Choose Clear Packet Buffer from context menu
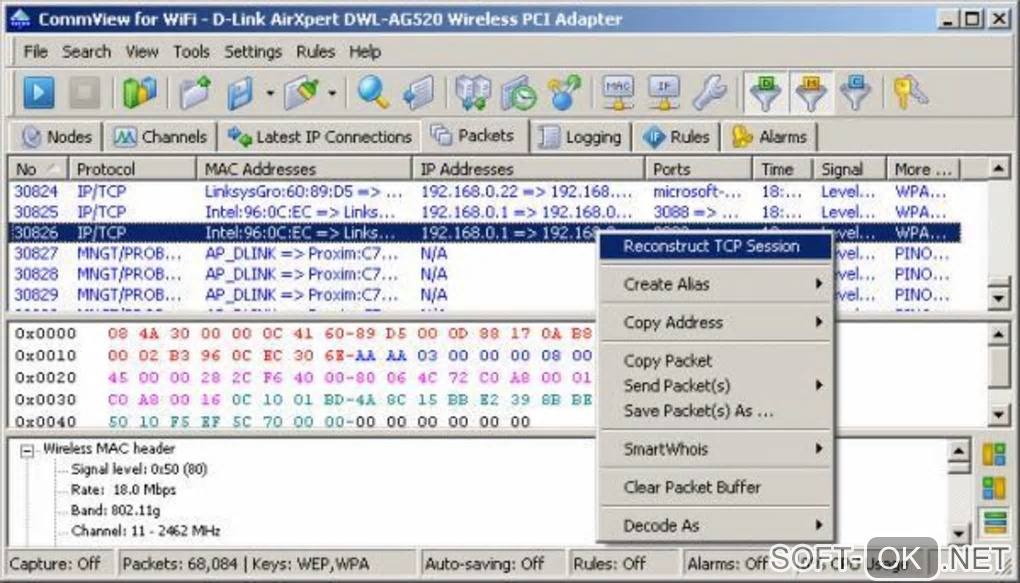The width and height of the screenshot is (1020, 583). click(715, 487)
